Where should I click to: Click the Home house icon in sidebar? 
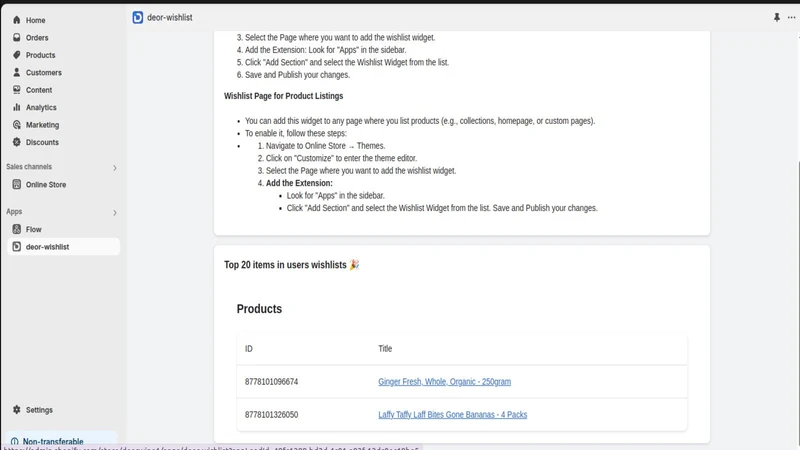pyautogui.click(x=17, y=20)
